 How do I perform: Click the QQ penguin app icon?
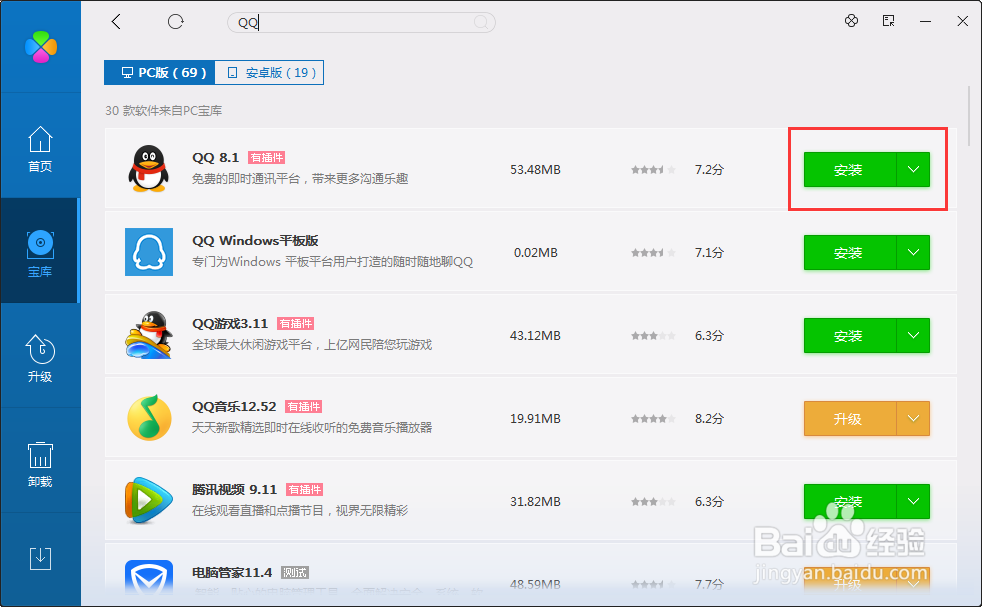[x=148, y=169]
